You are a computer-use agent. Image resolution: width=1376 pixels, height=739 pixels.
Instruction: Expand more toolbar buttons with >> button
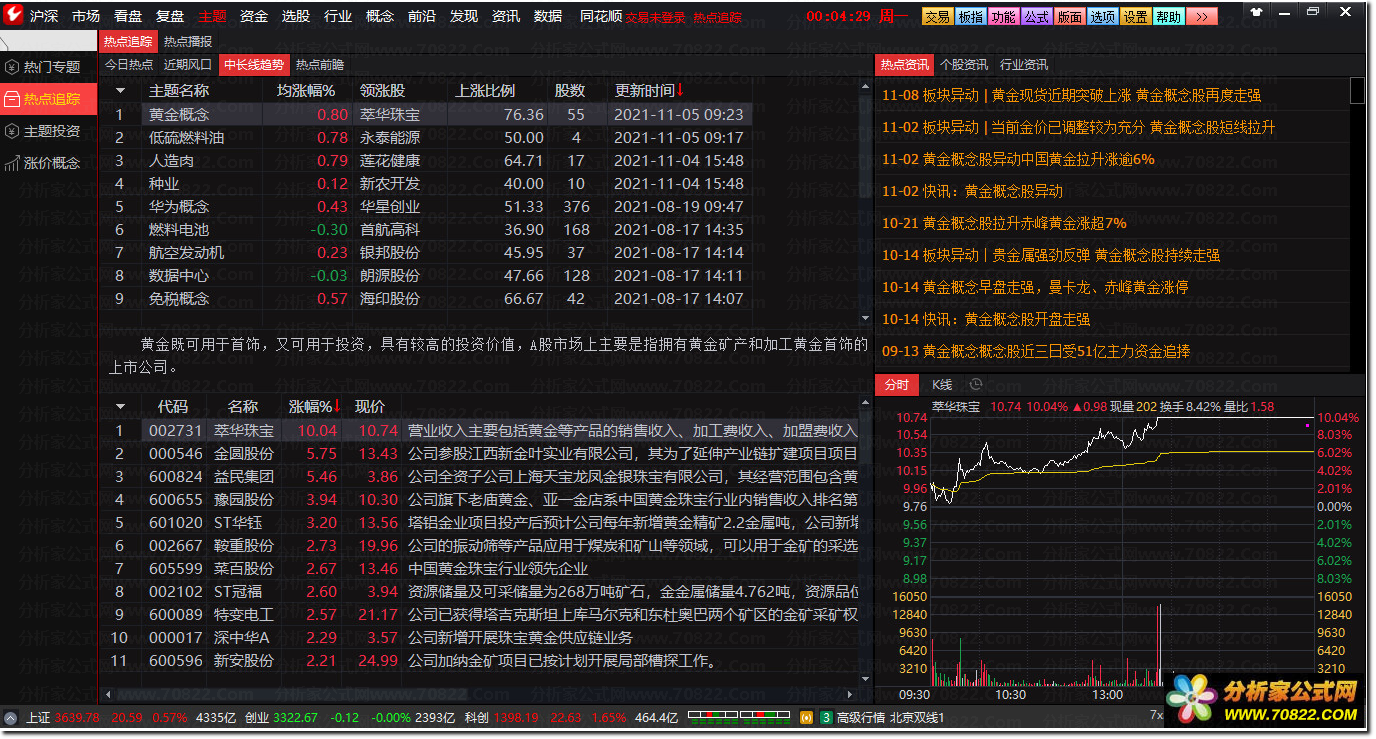(x=1201, y=16)
